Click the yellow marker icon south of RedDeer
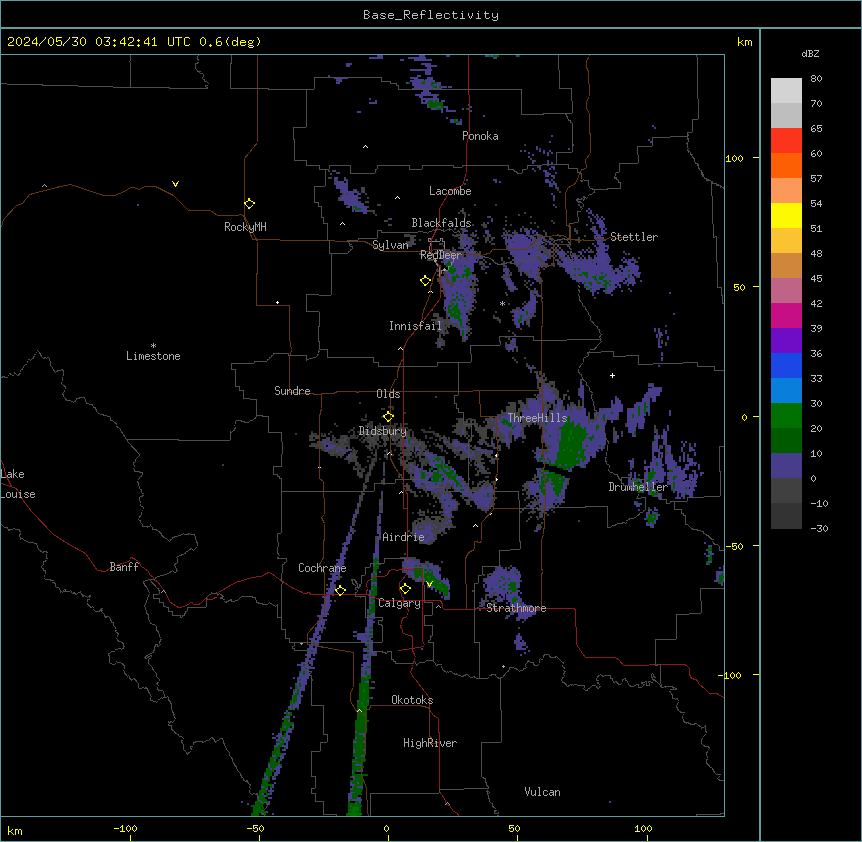 pyautogui.click(x=426, y=281)
